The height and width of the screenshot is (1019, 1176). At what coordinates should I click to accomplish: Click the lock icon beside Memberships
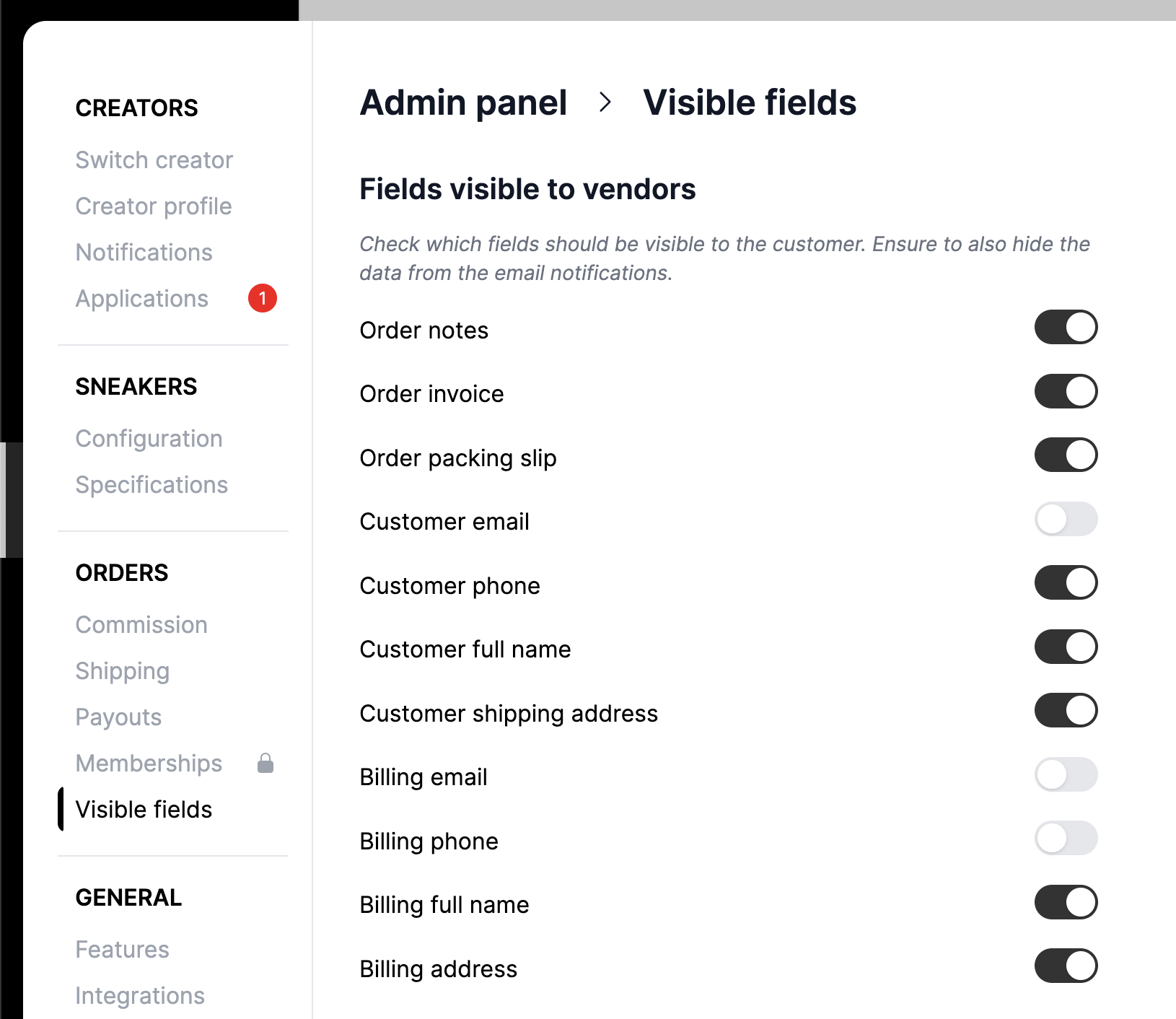[265, 763]
